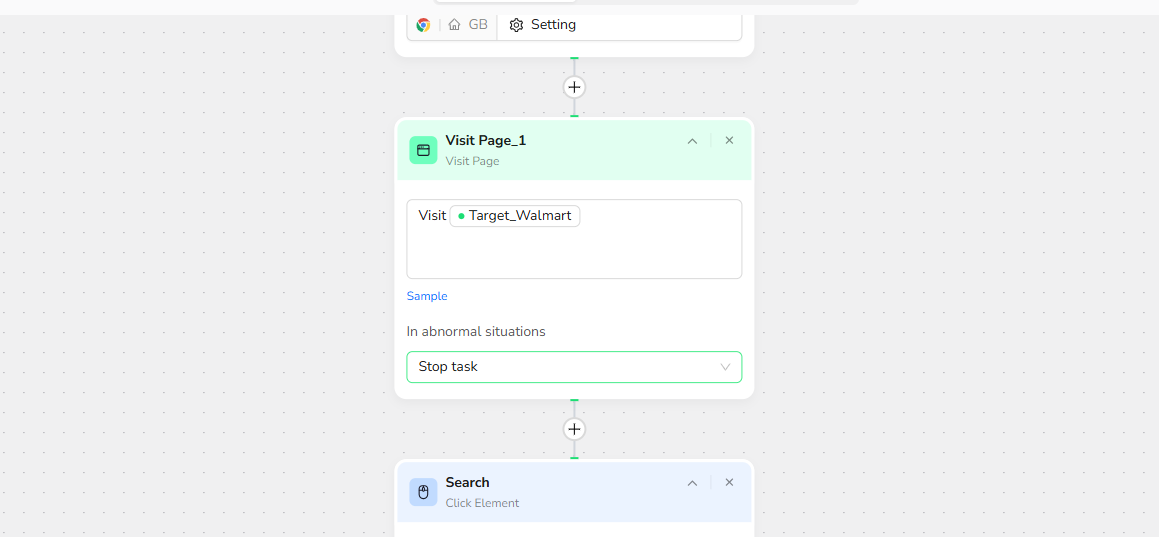Delete the Visit Page_1 node
Image resolution: width=1159 pixels, height=537 pixels.
coord(729,141)
